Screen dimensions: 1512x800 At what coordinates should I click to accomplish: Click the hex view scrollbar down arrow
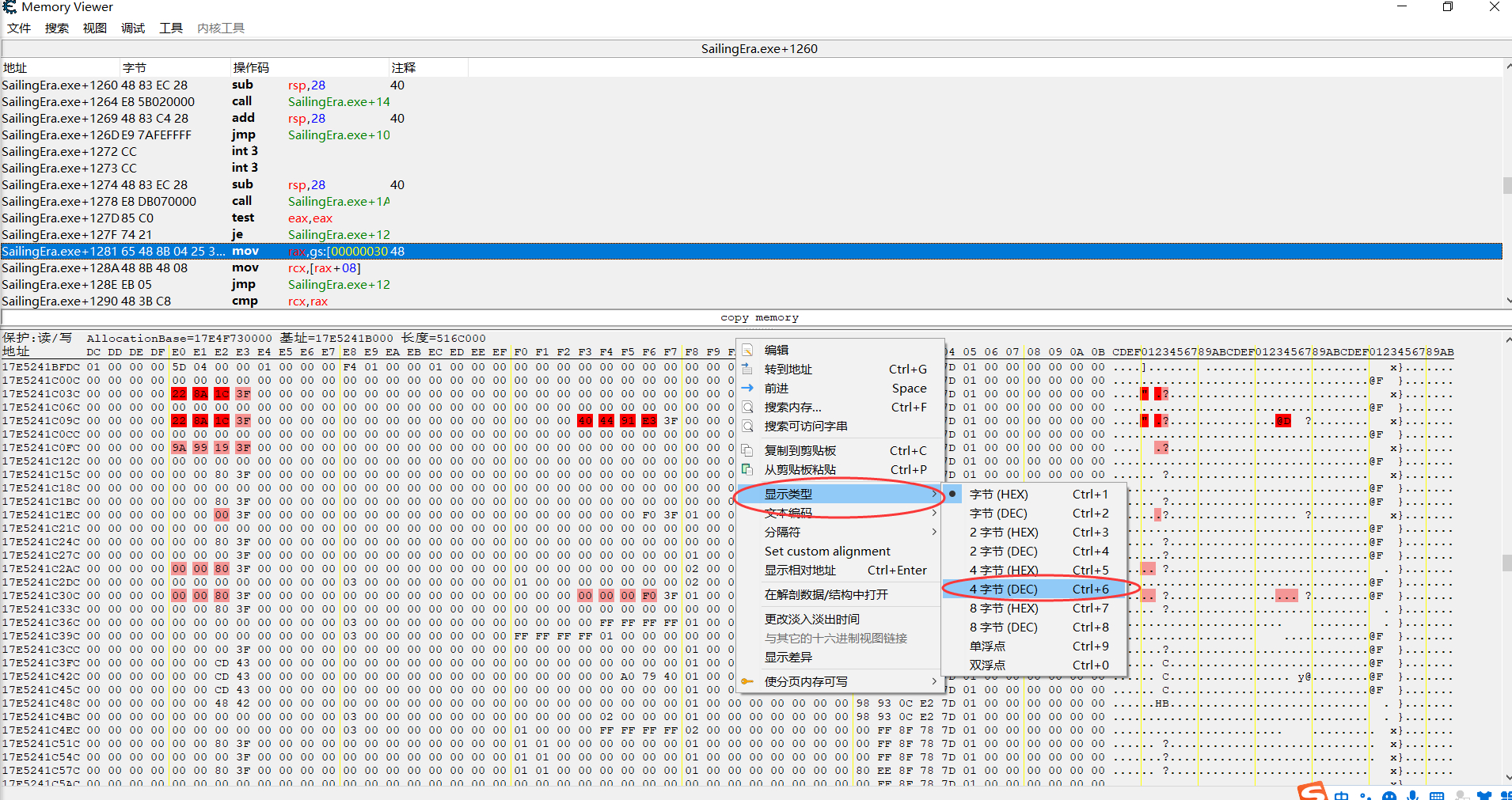click(x=1507, y=777)
